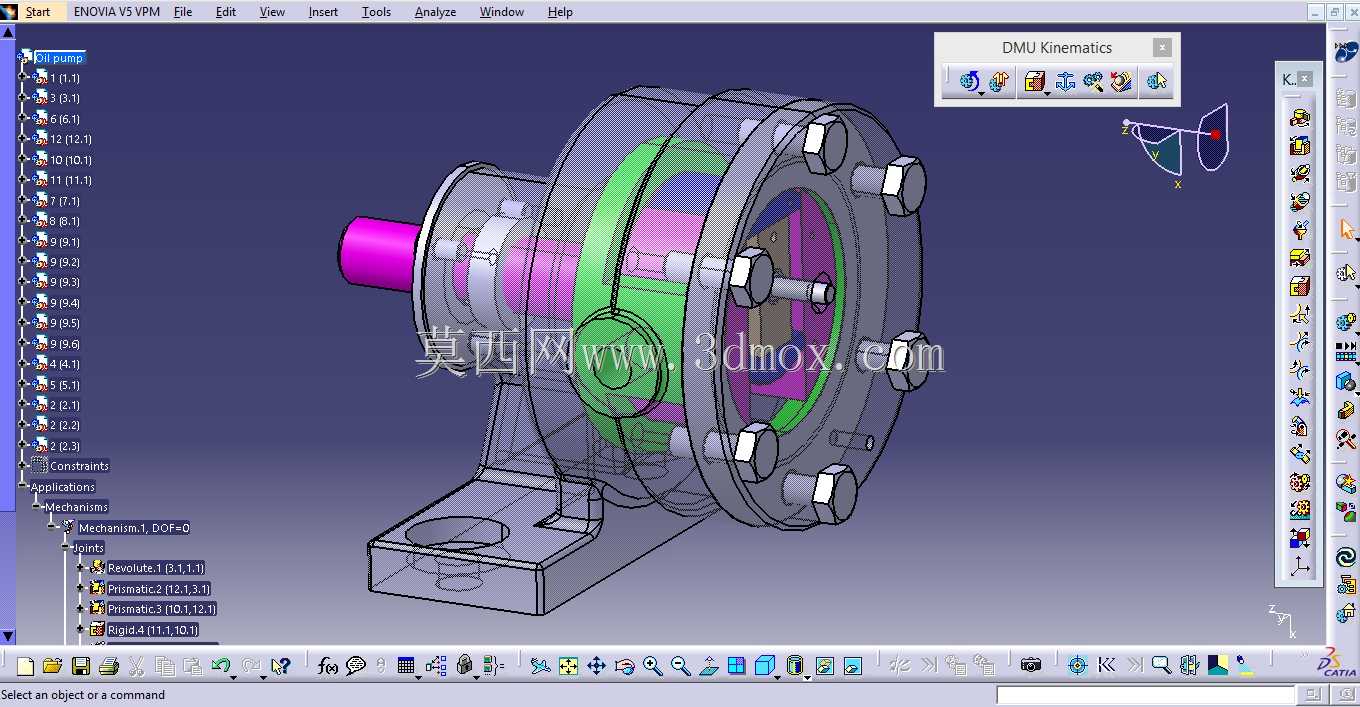Click the design table grid icon
The width and height of the screenshot is (1360, 707).
405,666
